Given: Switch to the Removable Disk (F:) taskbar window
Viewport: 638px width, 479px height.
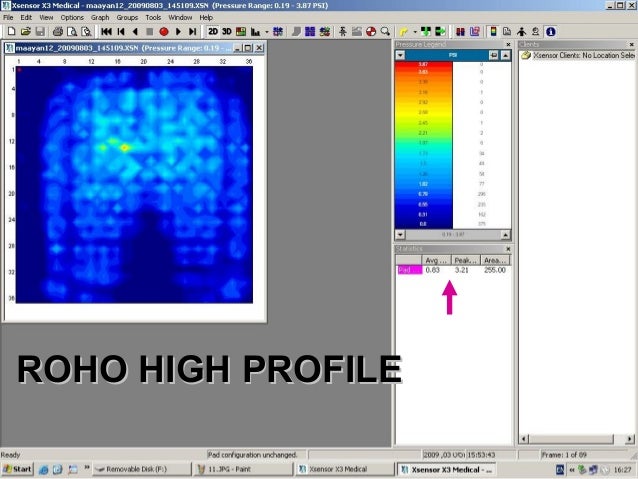Looking at the screenshot, I should click(x=142, y=469).
